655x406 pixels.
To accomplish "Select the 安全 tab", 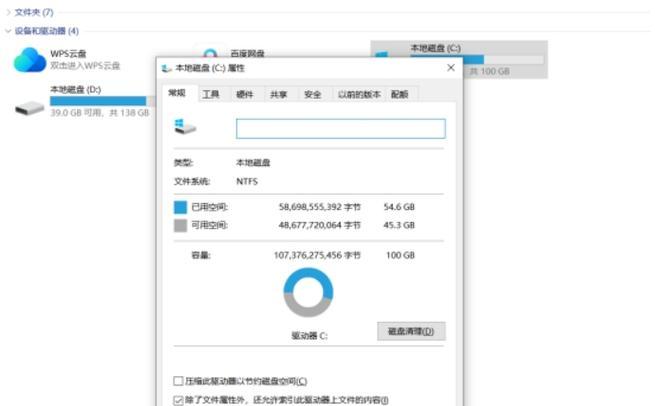I will [312, 94].
